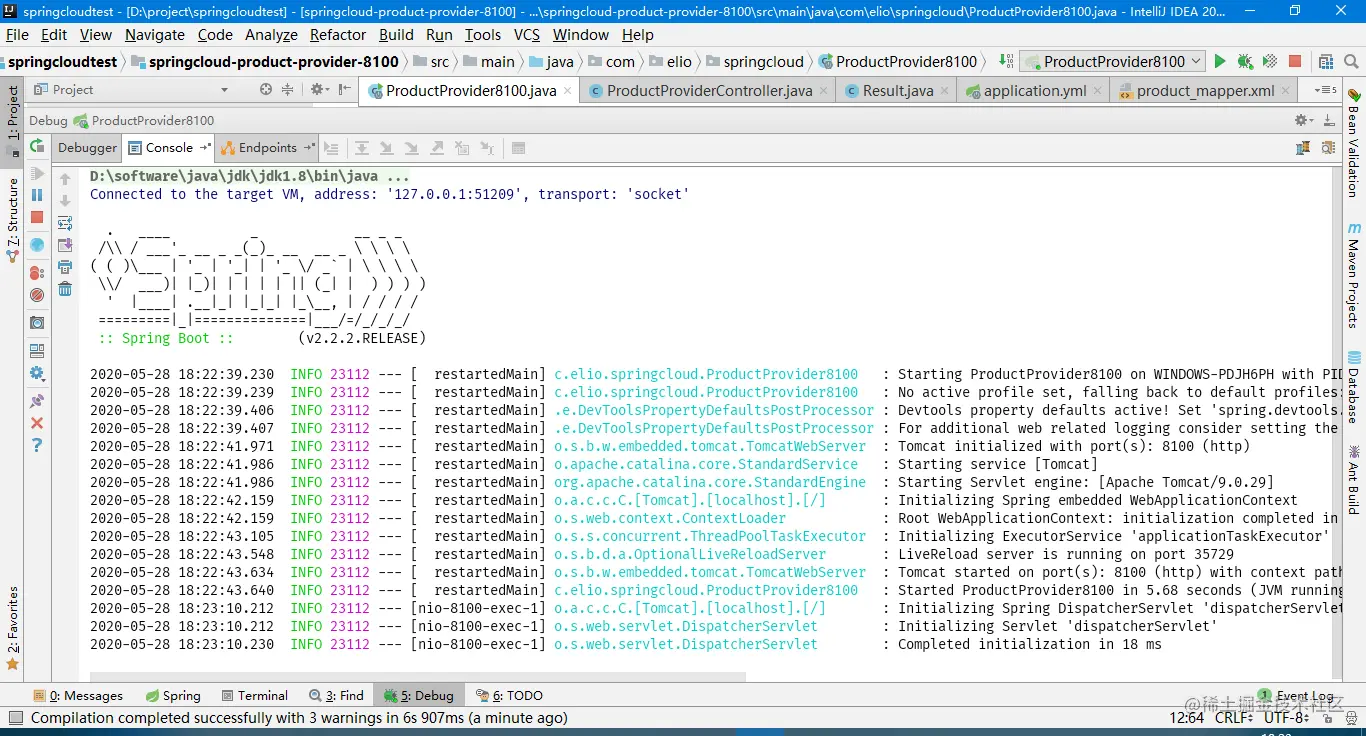Open the run configuration dropdown ProductProvider8100

[x=1114, y=61]
